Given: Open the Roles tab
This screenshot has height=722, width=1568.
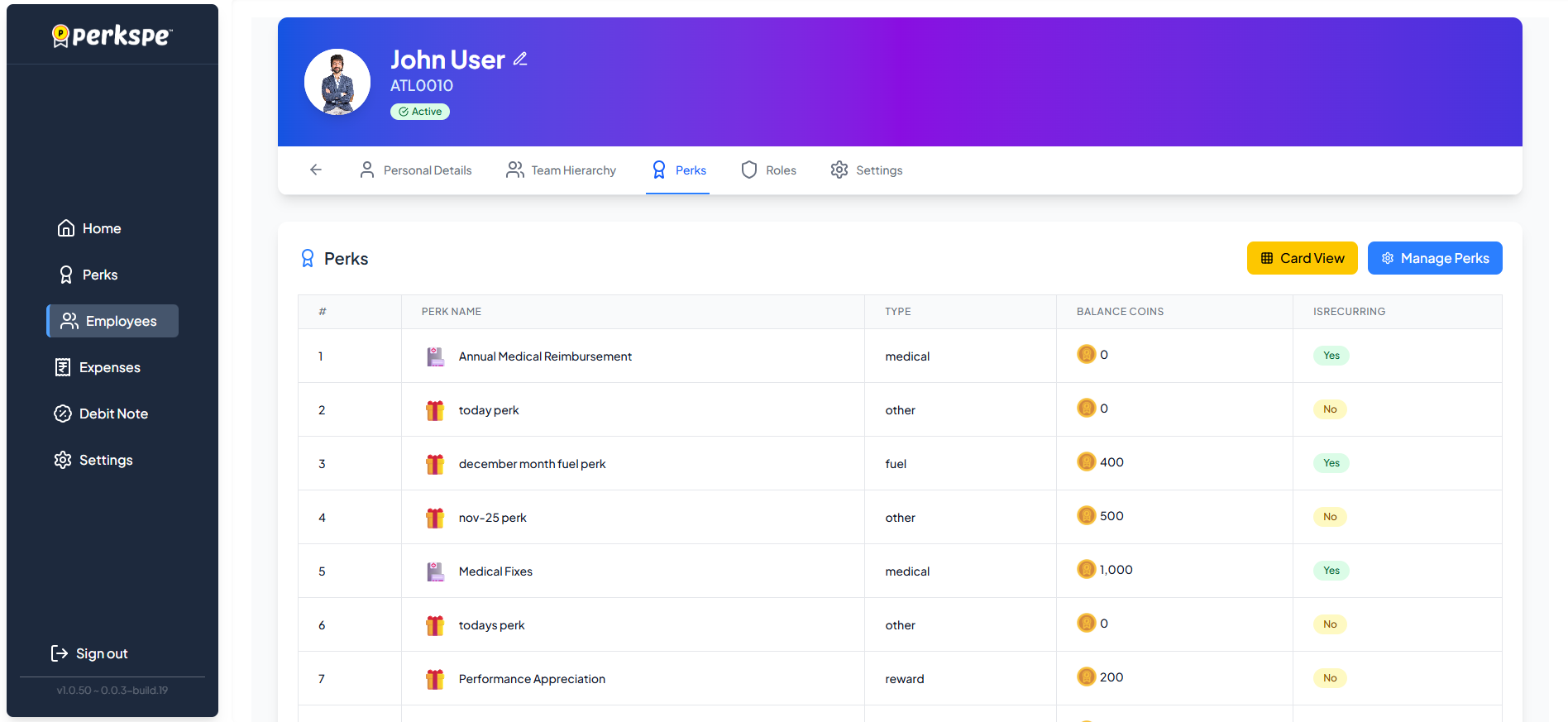Looking at the screenshot, I should point(769,170).
